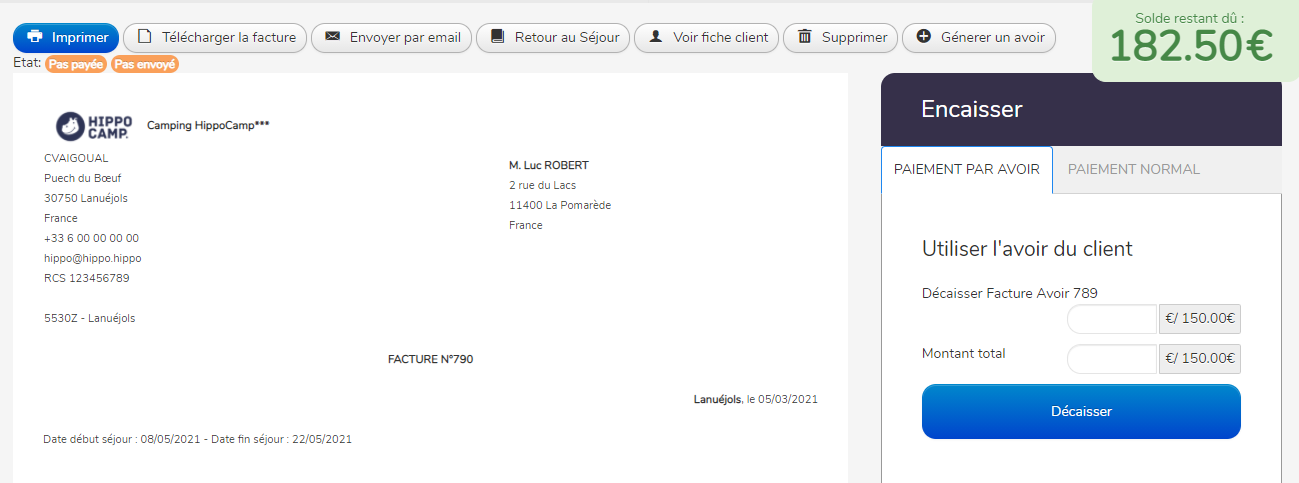Focus the Décaisser Facture Avoir 789 amount field
Screen dimensions: 1299x483
[x=1112, y=320]
